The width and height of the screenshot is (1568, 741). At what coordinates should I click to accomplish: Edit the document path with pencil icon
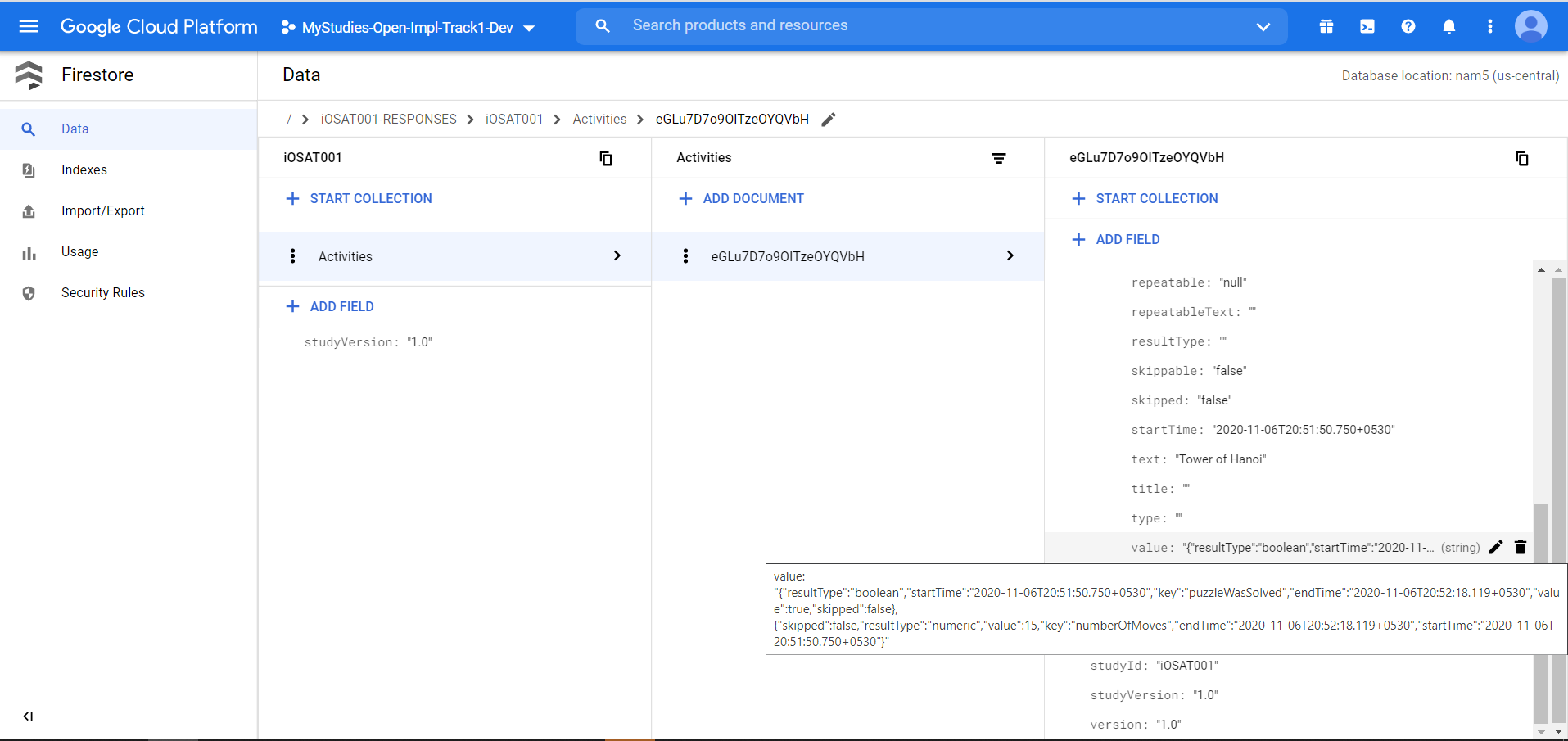(829, 120)
